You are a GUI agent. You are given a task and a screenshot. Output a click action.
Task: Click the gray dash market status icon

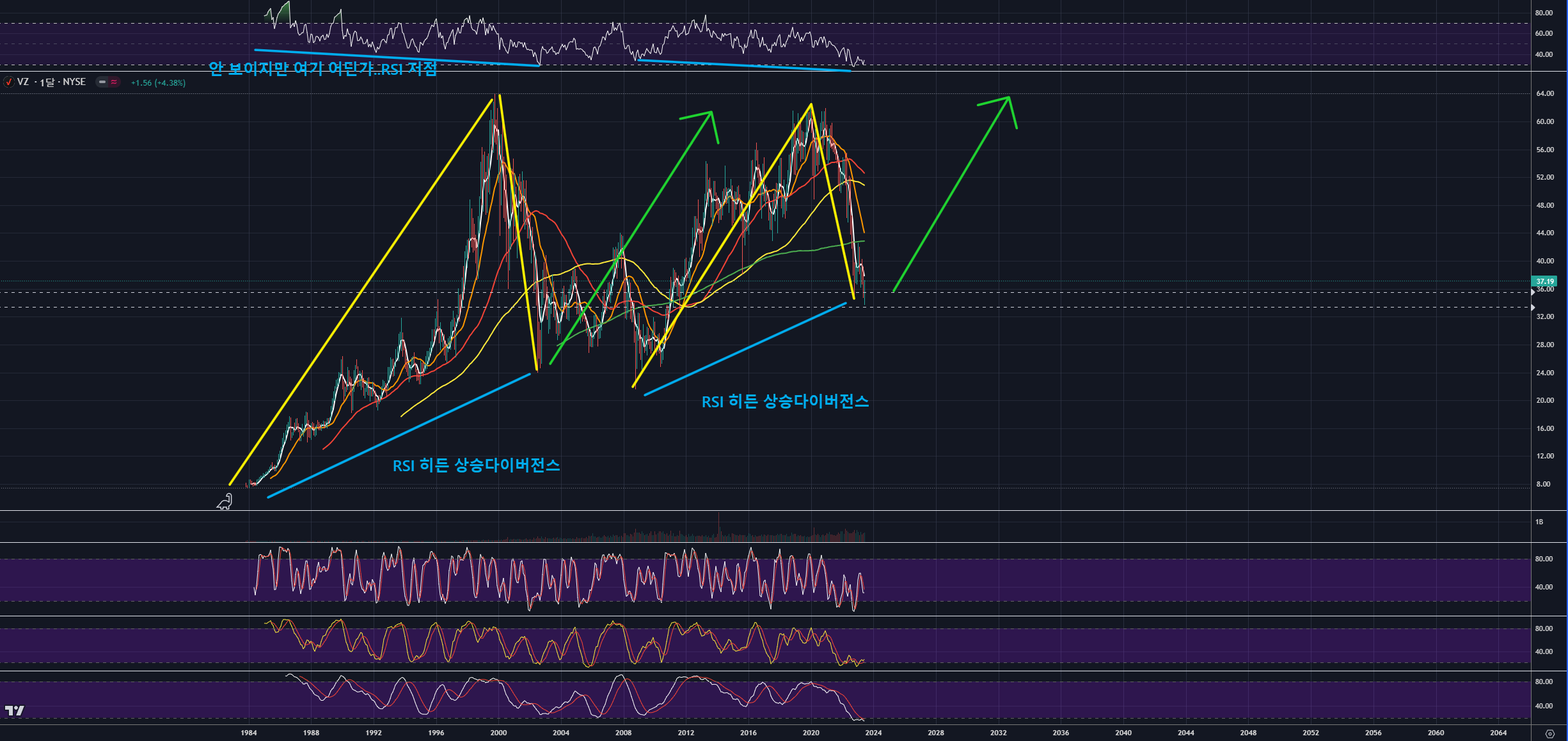coord(102,82)
